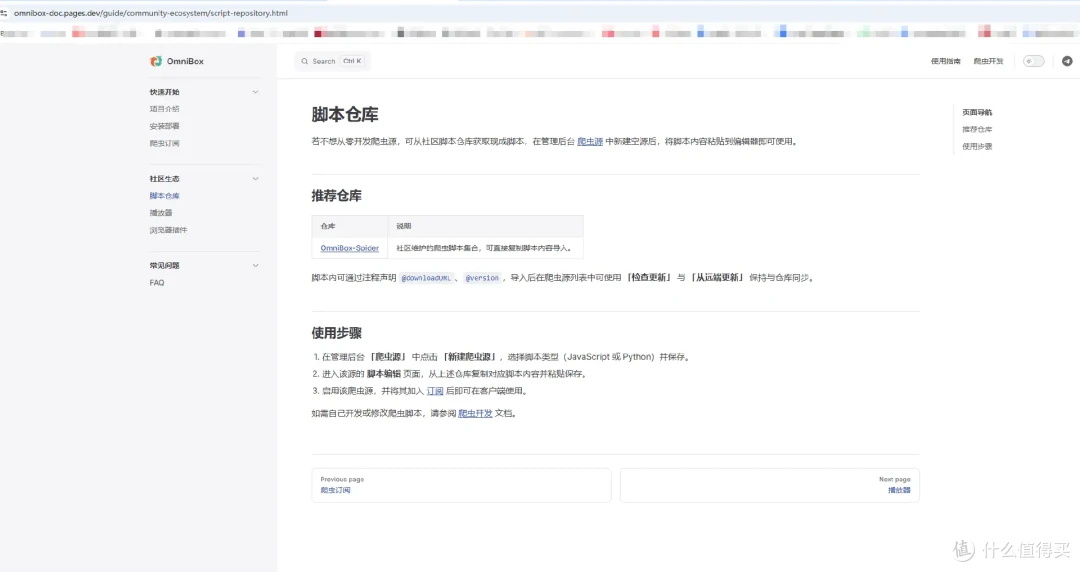Open FAQ in the sidebar

click(157, 283)
